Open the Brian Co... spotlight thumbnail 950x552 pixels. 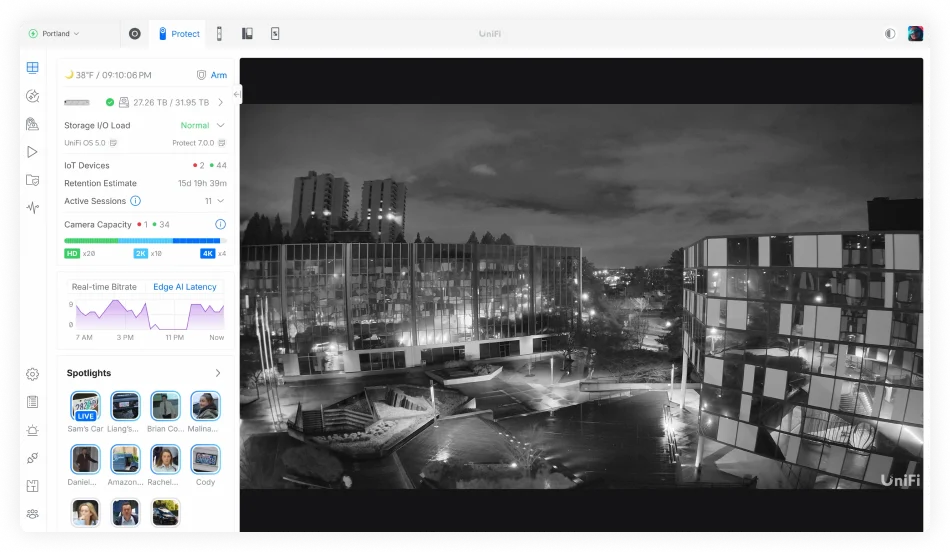(165, 406)
